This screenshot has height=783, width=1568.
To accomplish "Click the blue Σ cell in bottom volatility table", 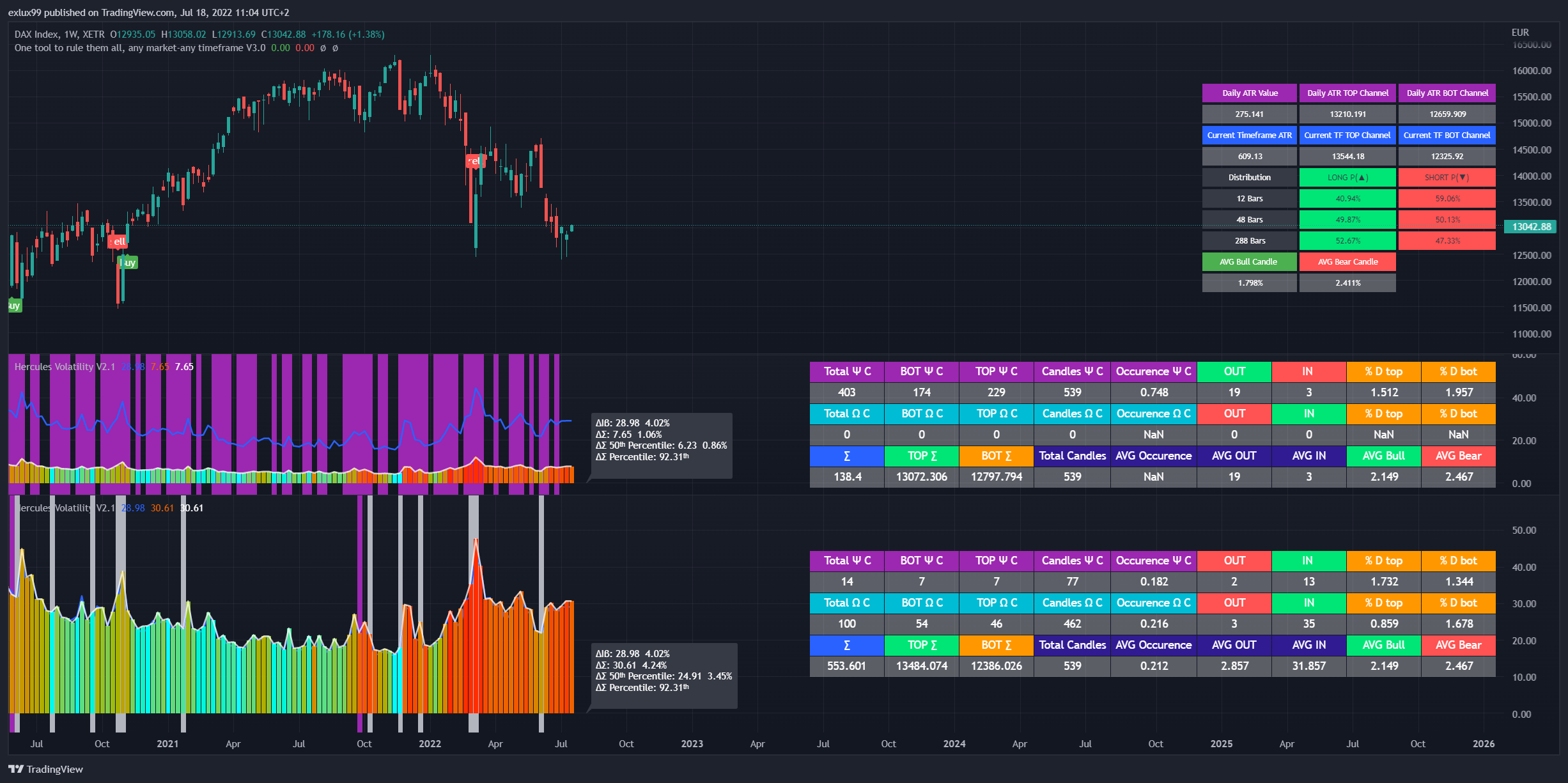I will tap(846, 645).
